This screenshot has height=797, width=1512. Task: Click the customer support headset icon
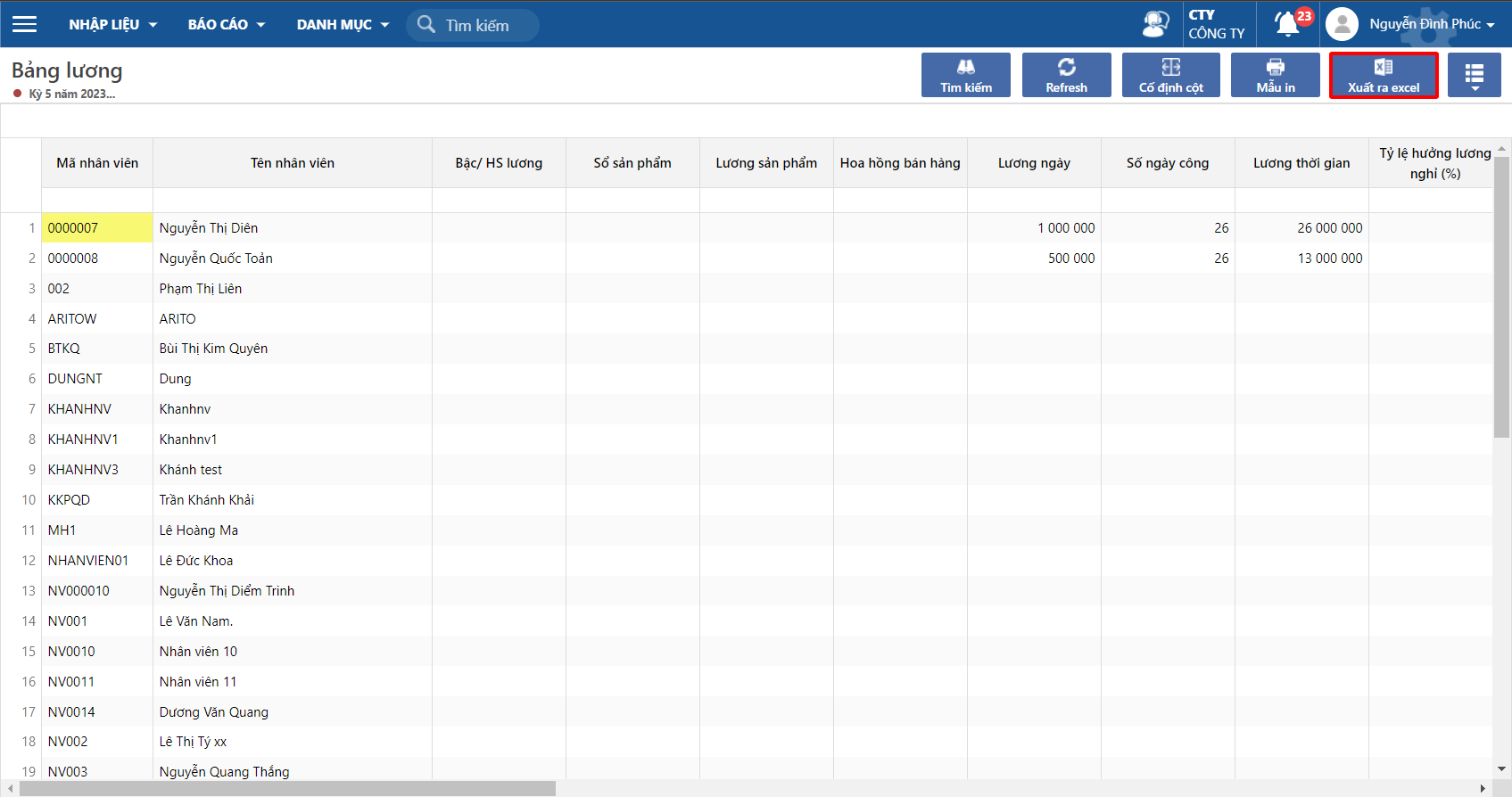pyautogui.click(x=1155, y=24)
